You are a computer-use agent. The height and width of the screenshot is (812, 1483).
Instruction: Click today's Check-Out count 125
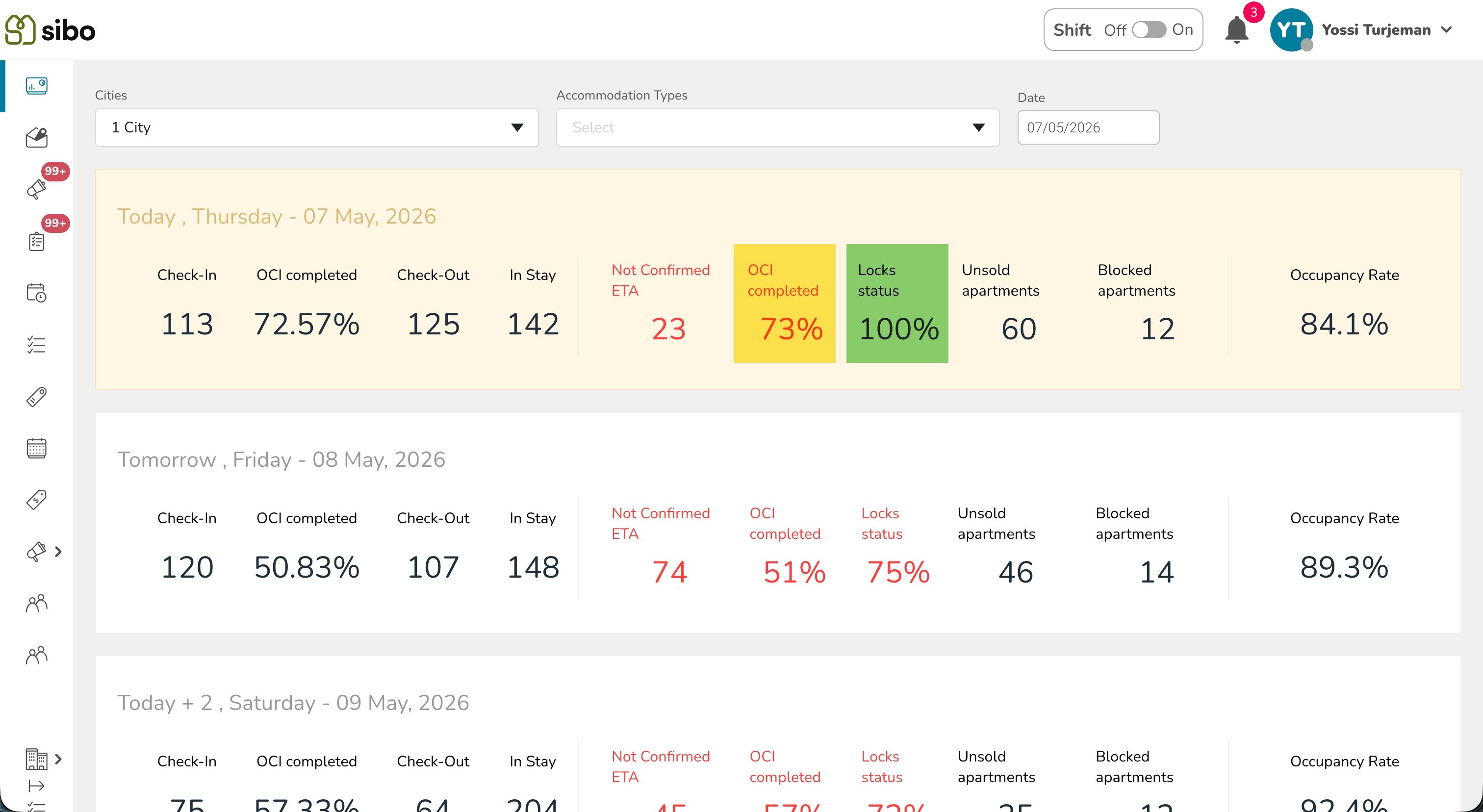433,324
